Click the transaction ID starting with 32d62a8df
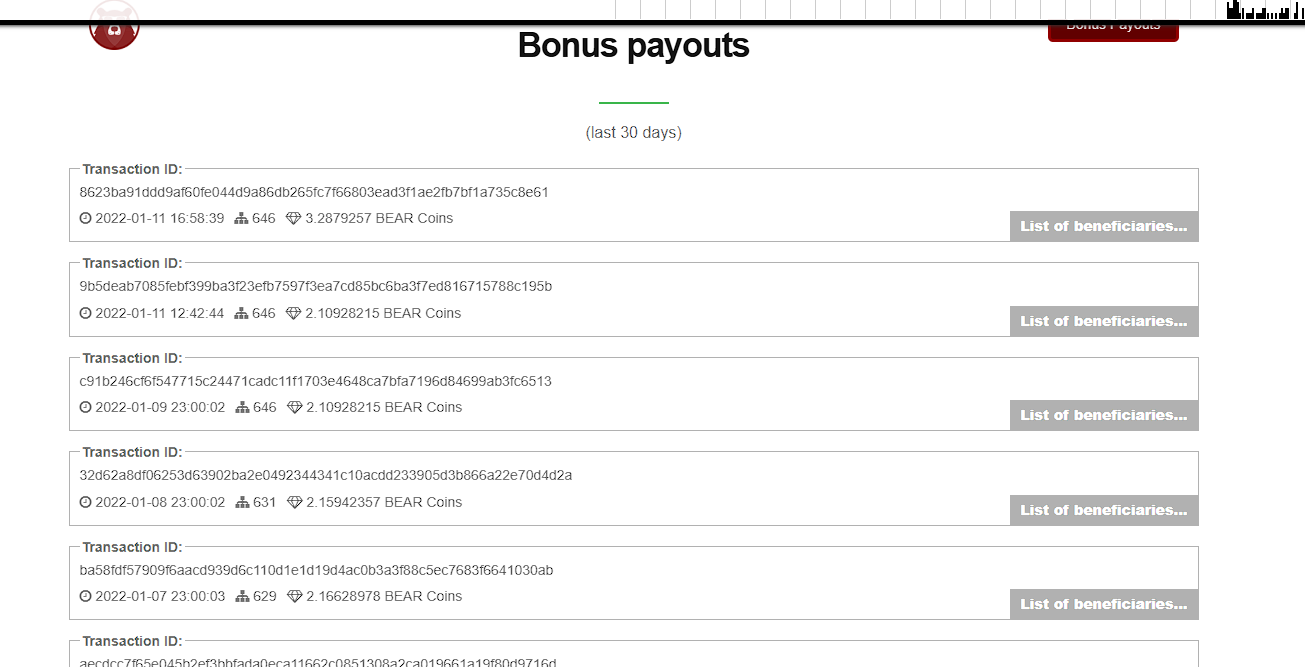The image size is (1305, 667). 325,475
